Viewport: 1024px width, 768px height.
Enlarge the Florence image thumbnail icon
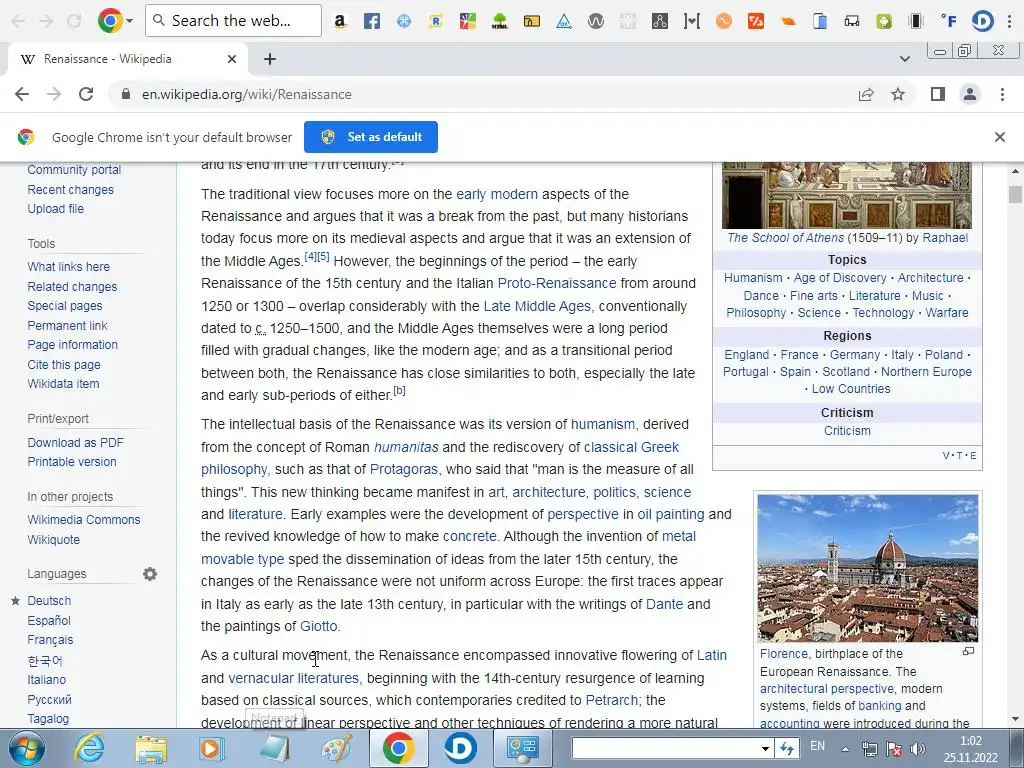point(968,651)
